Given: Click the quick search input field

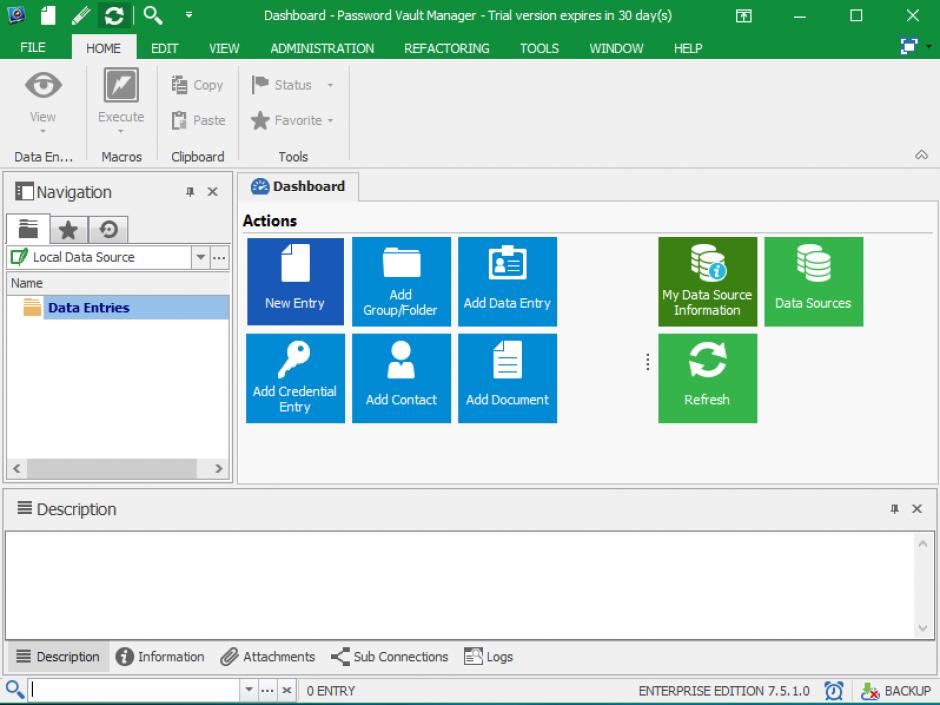Looking at the screenshot, I should click(x=135, y=690).
